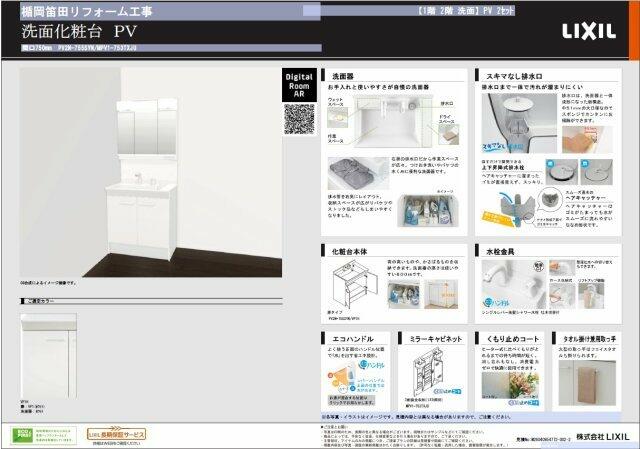Click the 楯岡笛田リフォーム工事 project name
The height and width of the screenshot is (449, 640).
click(87, 11)
